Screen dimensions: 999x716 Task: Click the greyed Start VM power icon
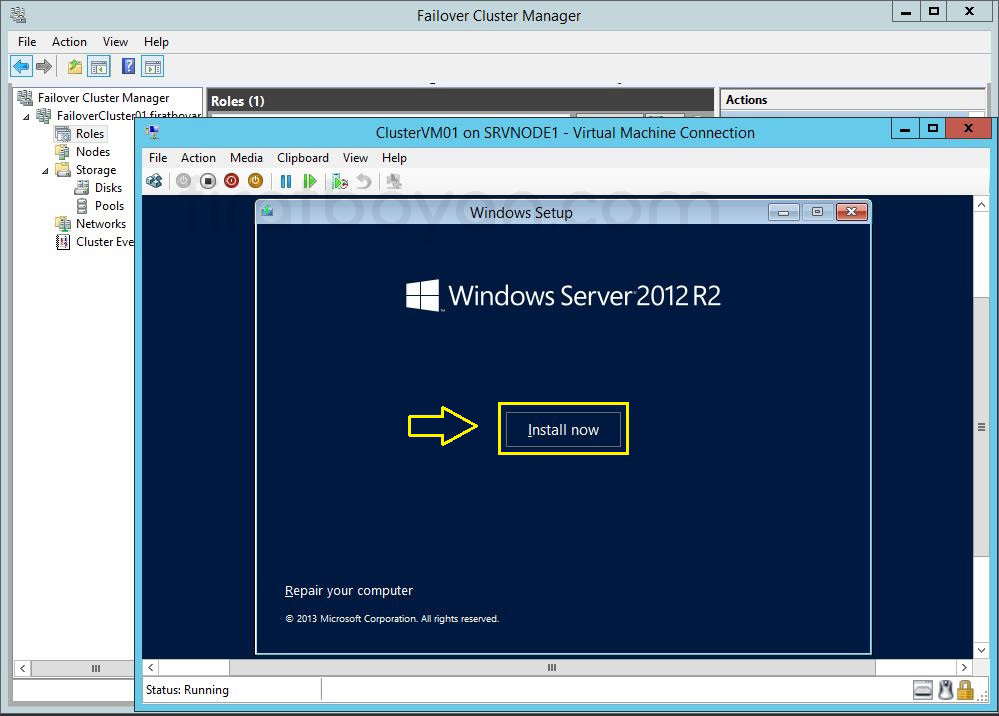coord(183,182)
